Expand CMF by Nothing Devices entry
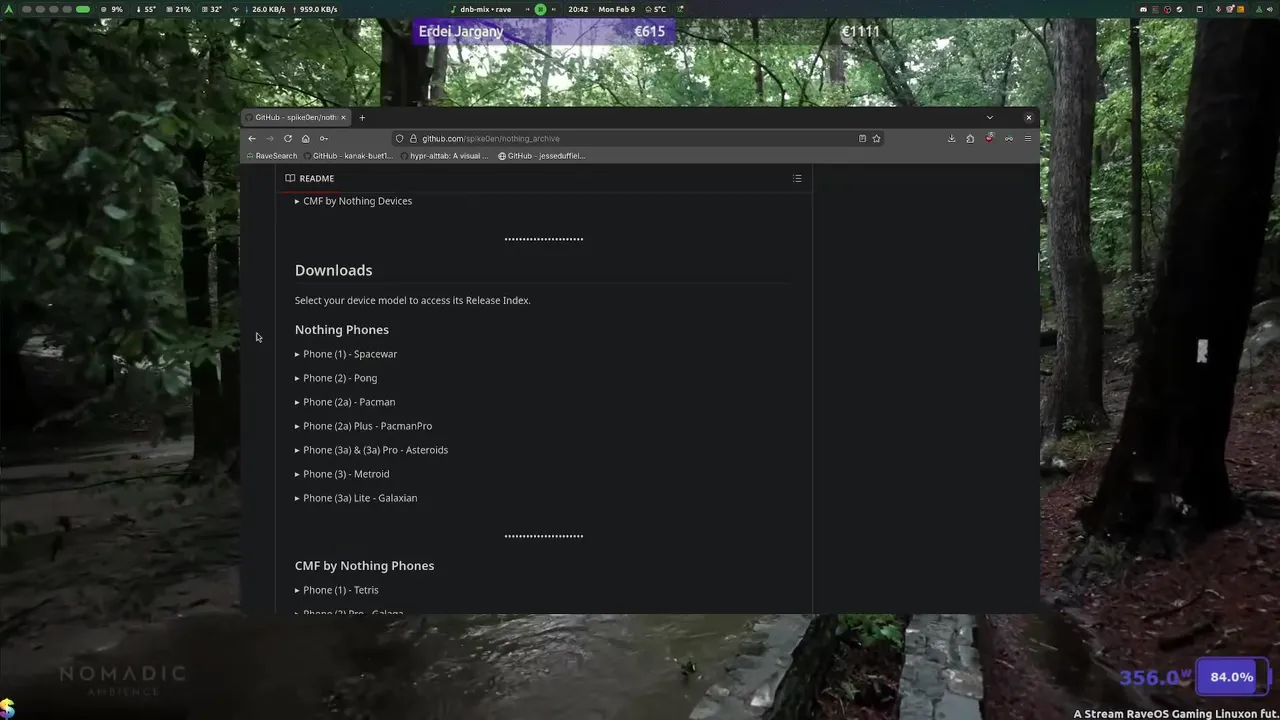This screenshot has height=720, width=1280. pyautogui.click(x=353, y=201)
